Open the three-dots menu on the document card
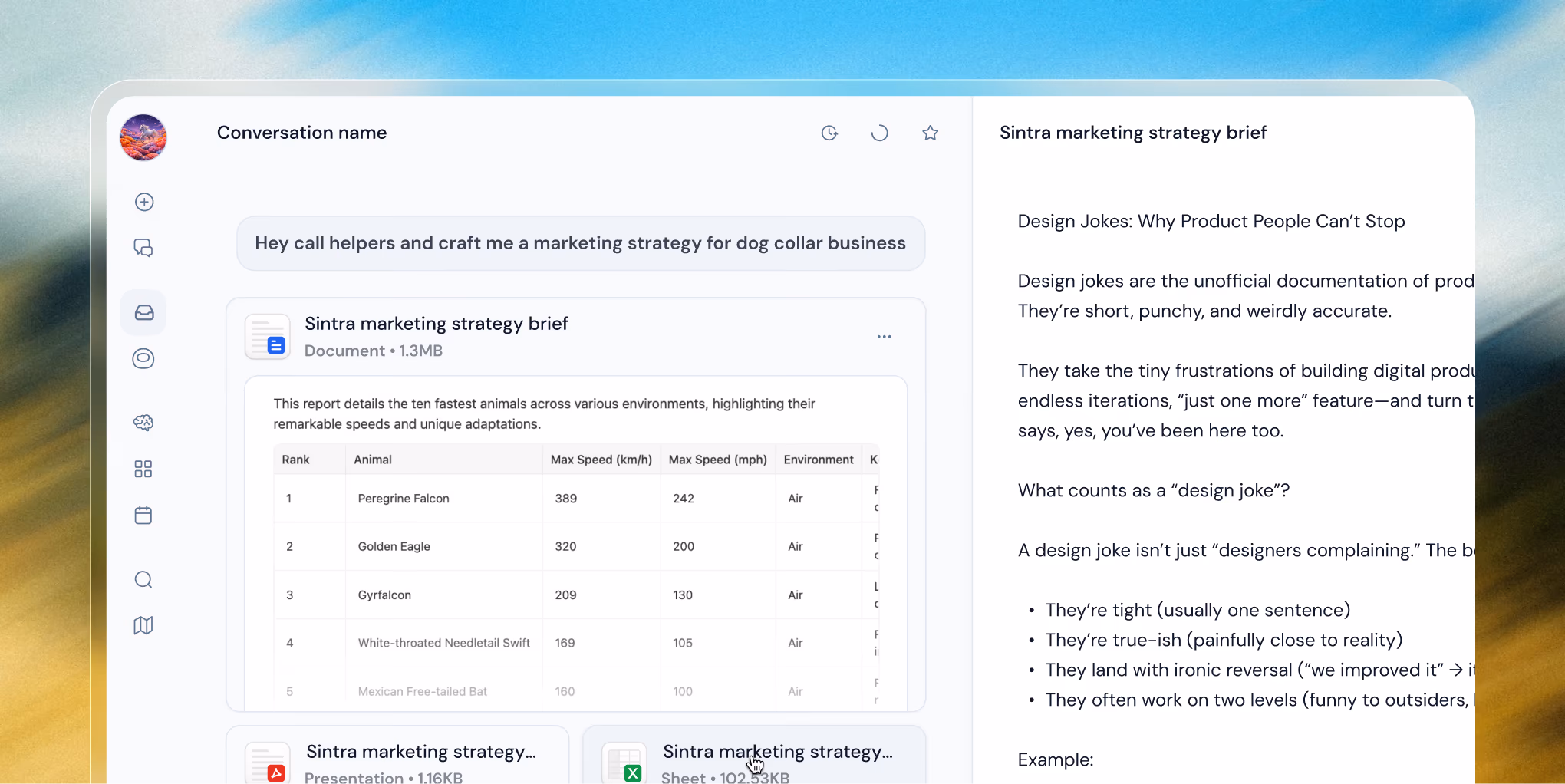Image resolution: width=1565 pixels, height=784 pixels. [885, 337]
